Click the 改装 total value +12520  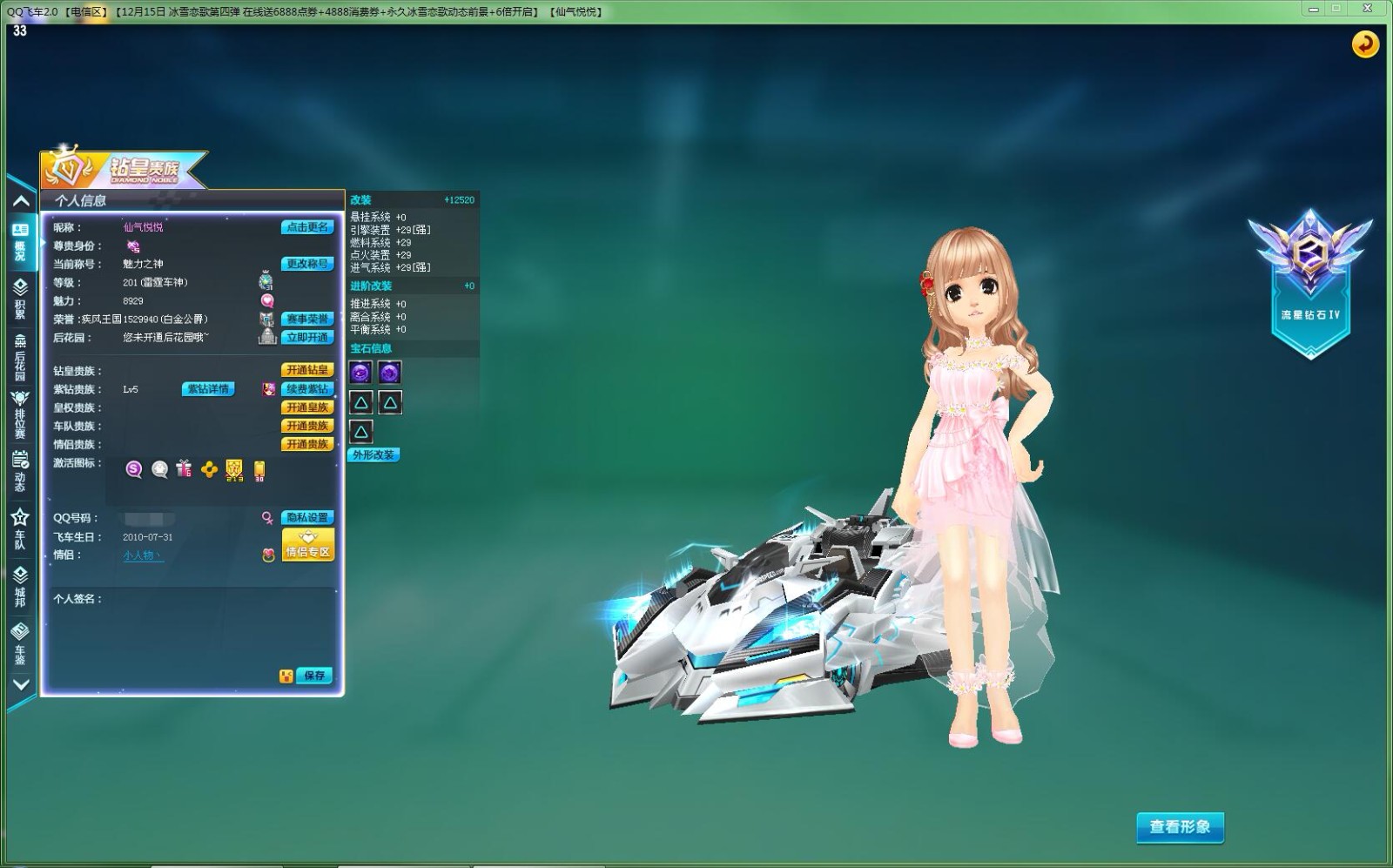click(x=459, y=200)
